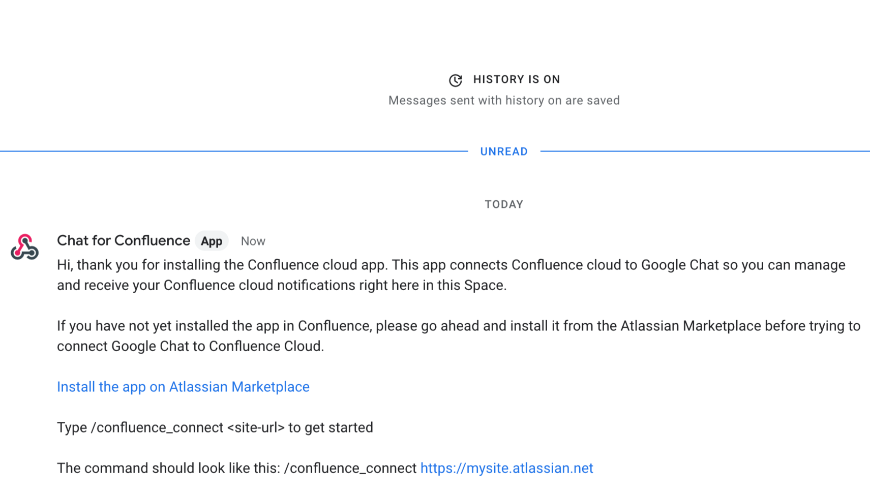Click "Type /confluence_connect" at the line start

click(x=139, y=428)
